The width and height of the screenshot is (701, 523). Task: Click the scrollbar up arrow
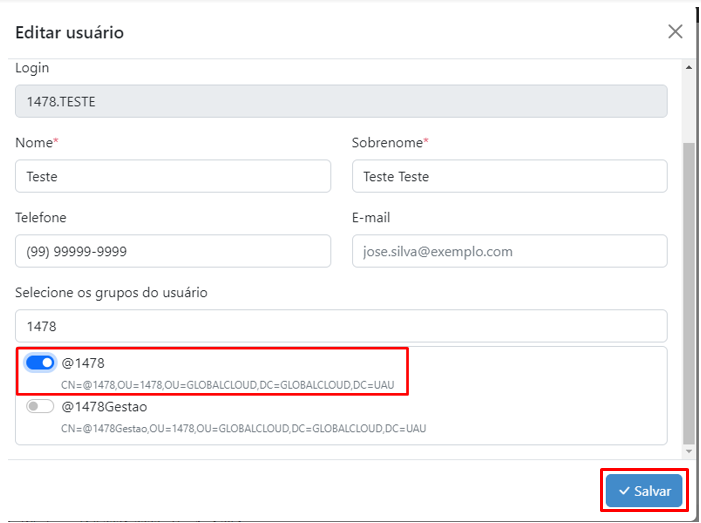tap(689, 67)
